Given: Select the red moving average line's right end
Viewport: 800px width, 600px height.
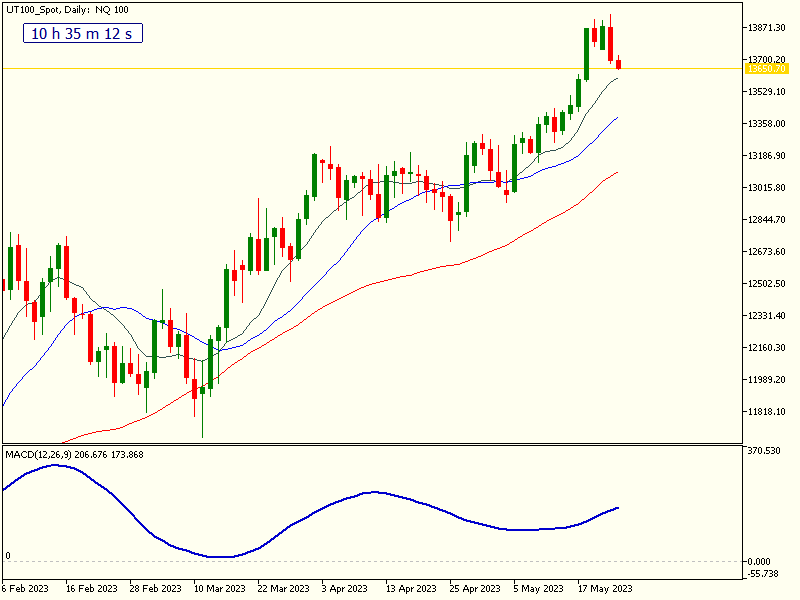Looking at the screenshot, I should point(616,173).
